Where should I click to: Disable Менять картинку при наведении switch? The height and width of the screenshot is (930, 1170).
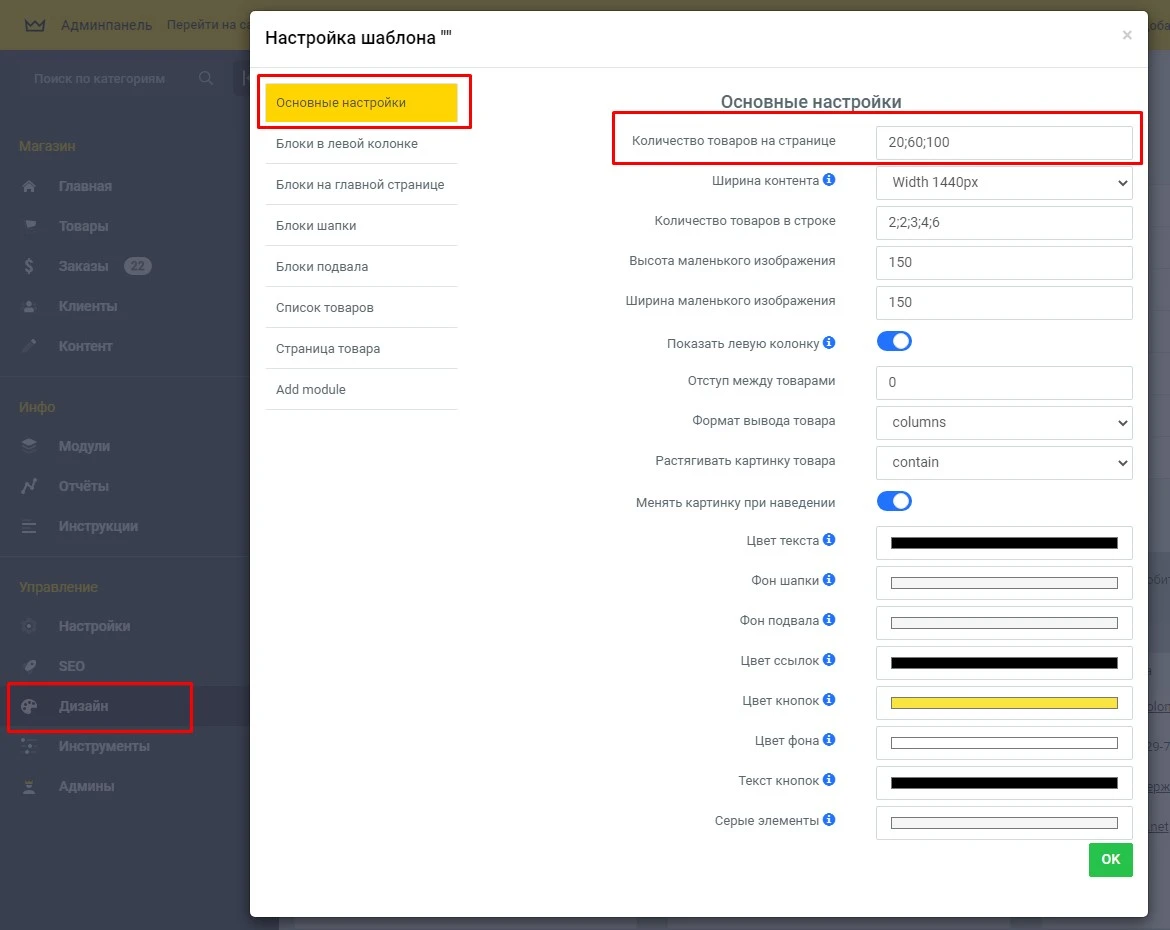coord(894,501)
